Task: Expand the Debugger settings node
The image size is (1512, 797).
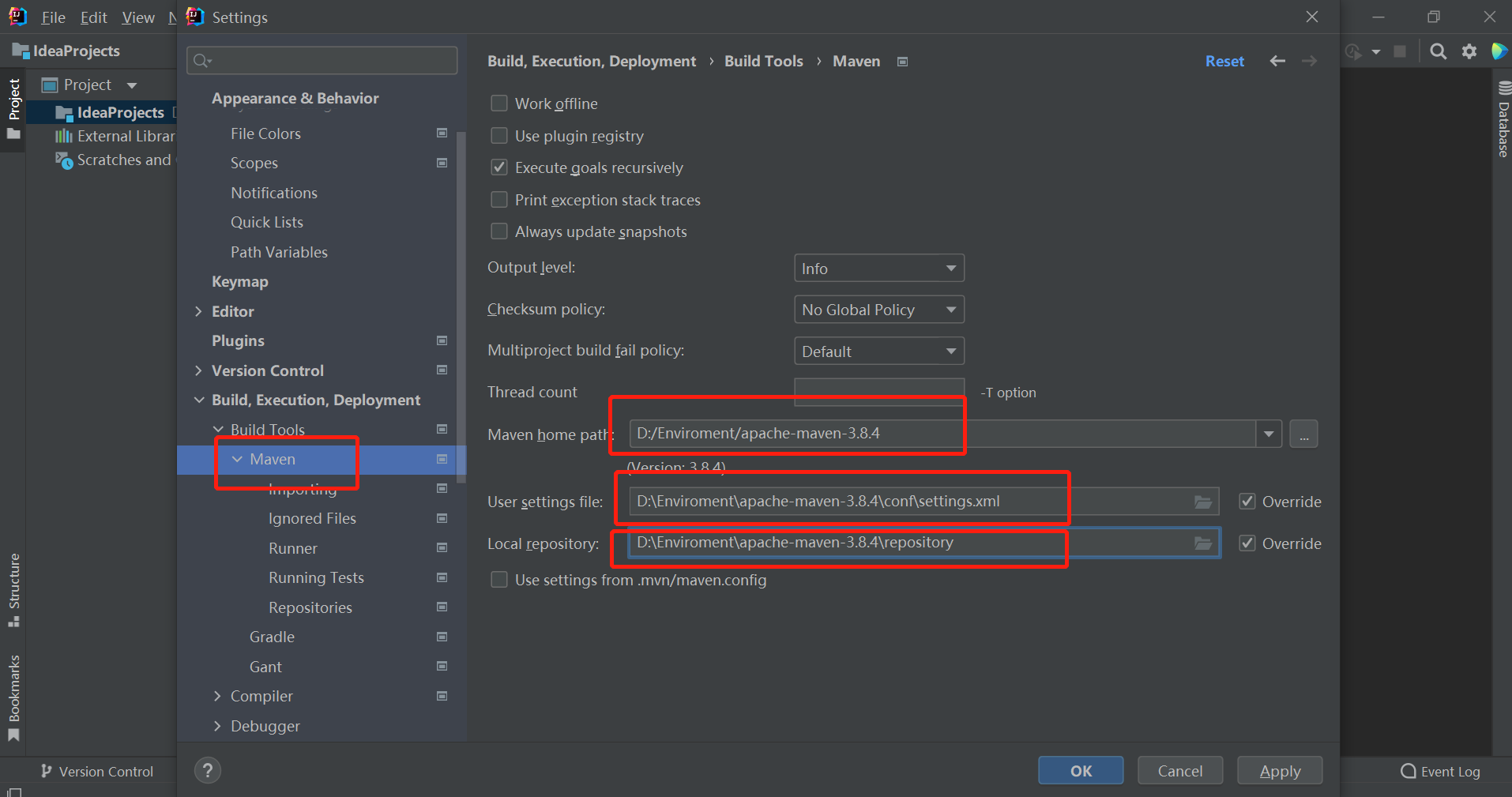Action: click(x=218, y=726)
